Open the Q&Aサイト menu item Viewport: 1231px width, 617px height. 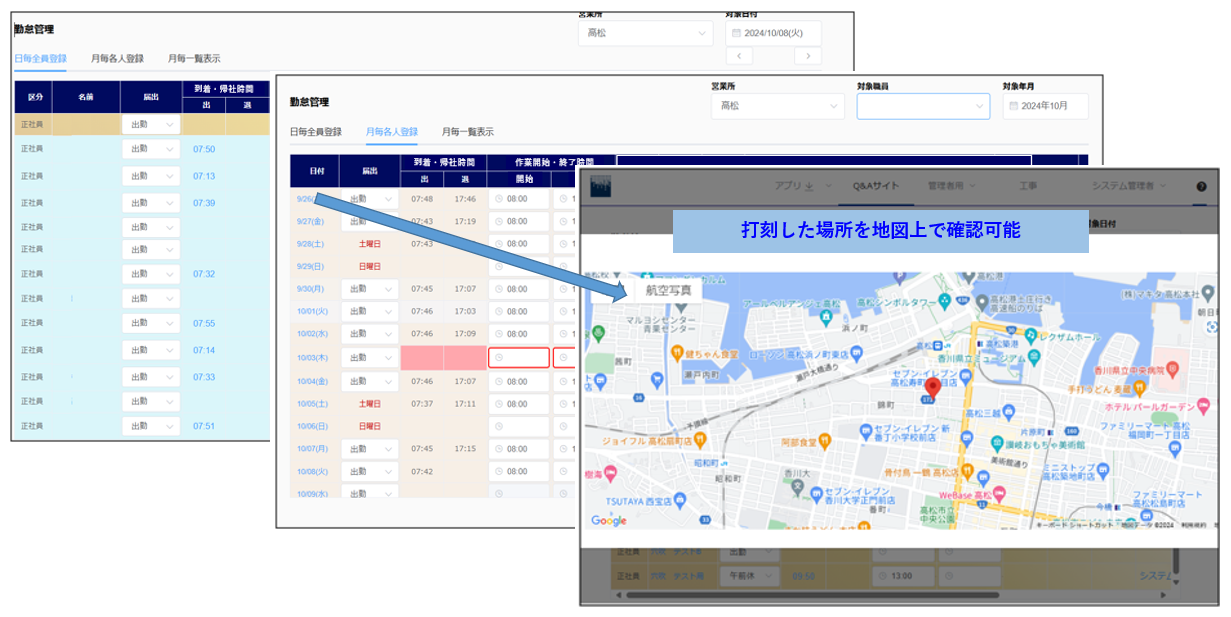point(876,186)
